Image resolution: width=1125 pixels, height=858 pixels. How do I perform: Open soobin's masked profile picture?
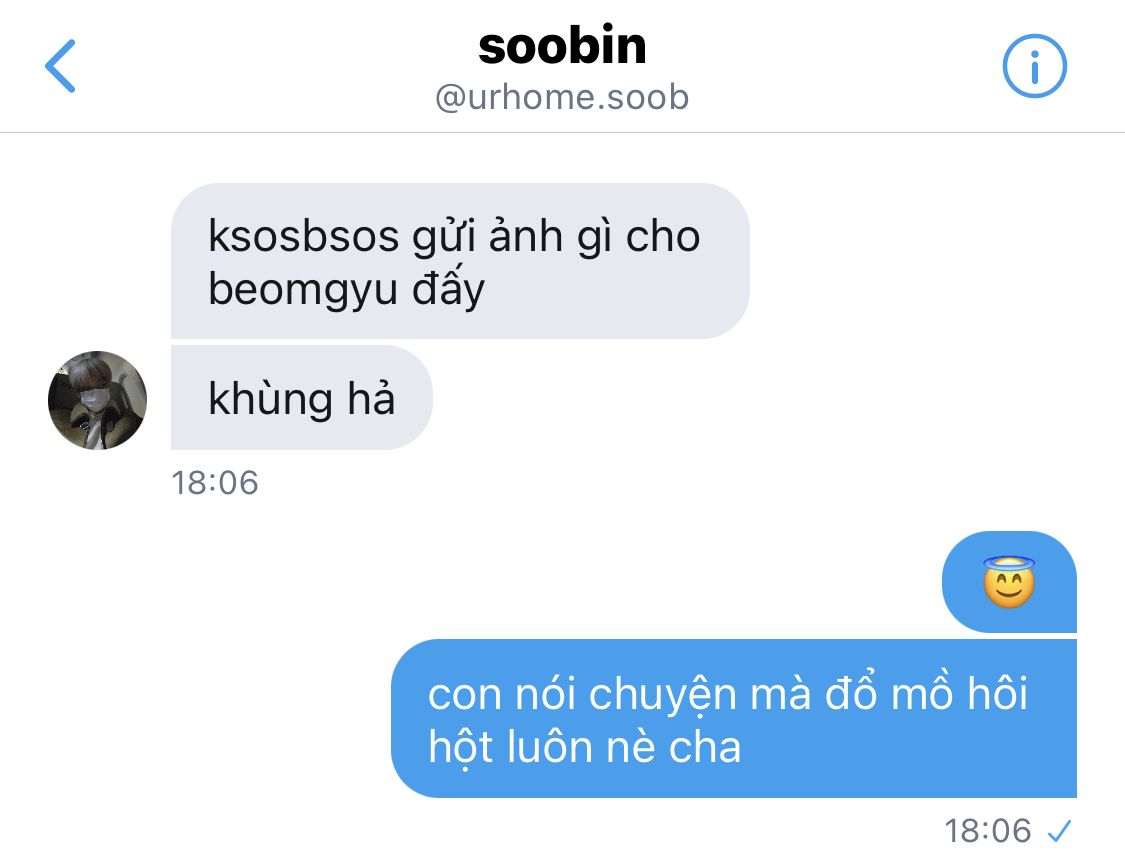(x=98, y=400)
